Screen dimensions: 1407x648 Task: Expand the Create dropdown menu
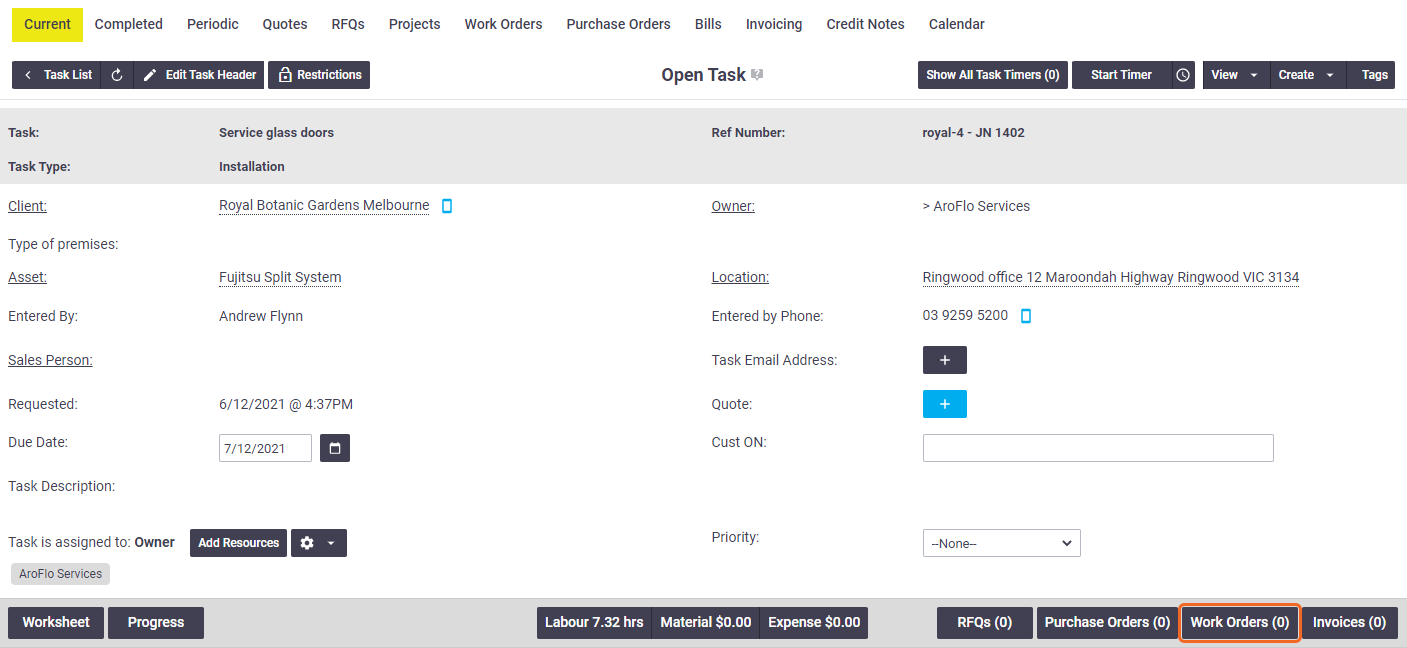(1307, 75)
